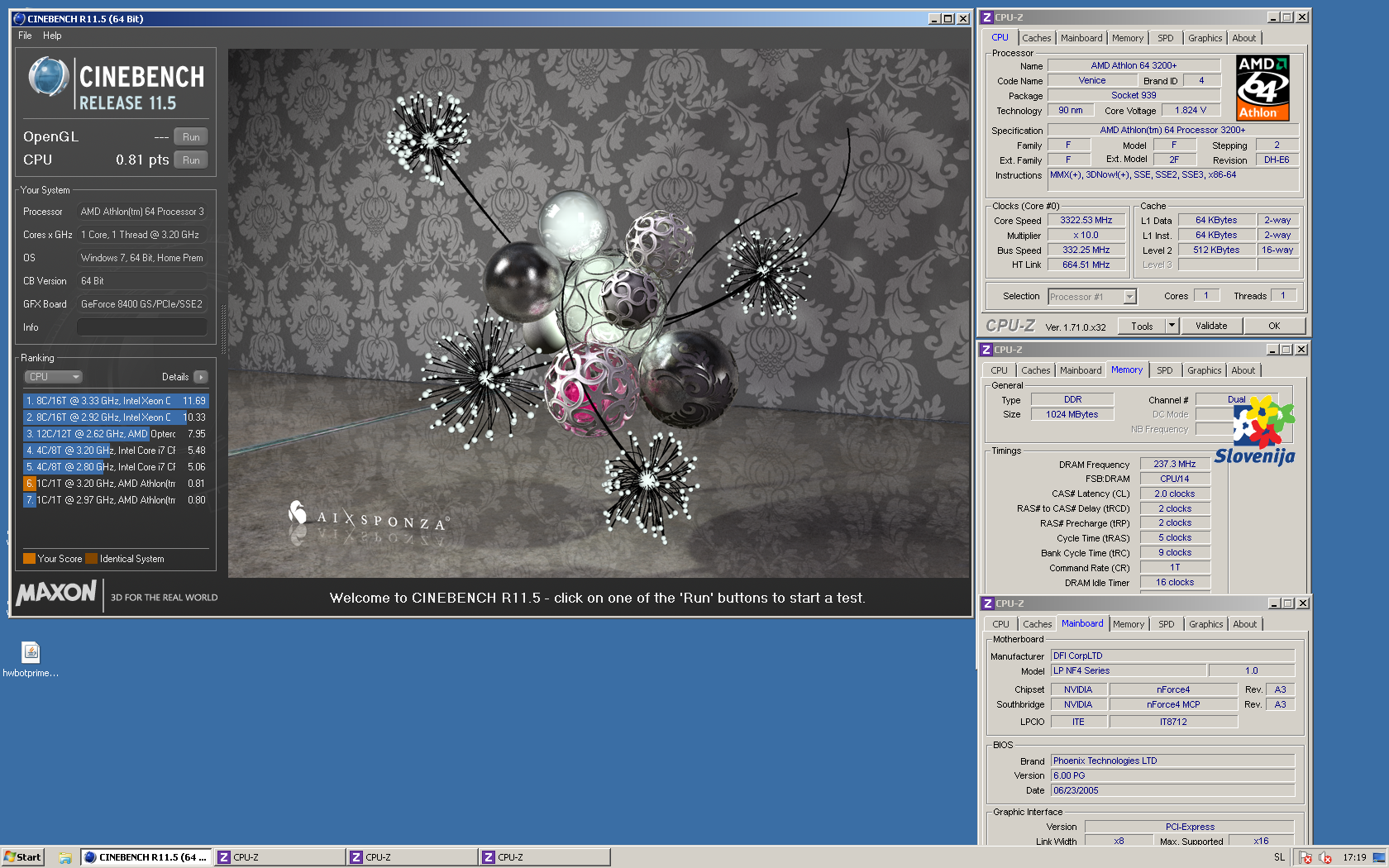The image size is (1389, 868).
Task: Click the MAXON logo in Cinebench
Action: pos(56,593)
